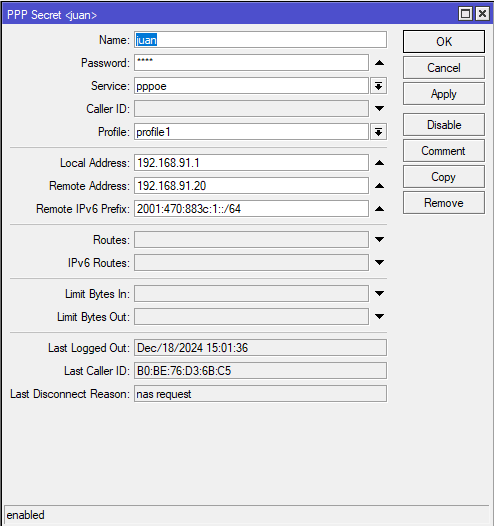Collapse the Remote IPv6 Prefix arrow

coord(379,209)
